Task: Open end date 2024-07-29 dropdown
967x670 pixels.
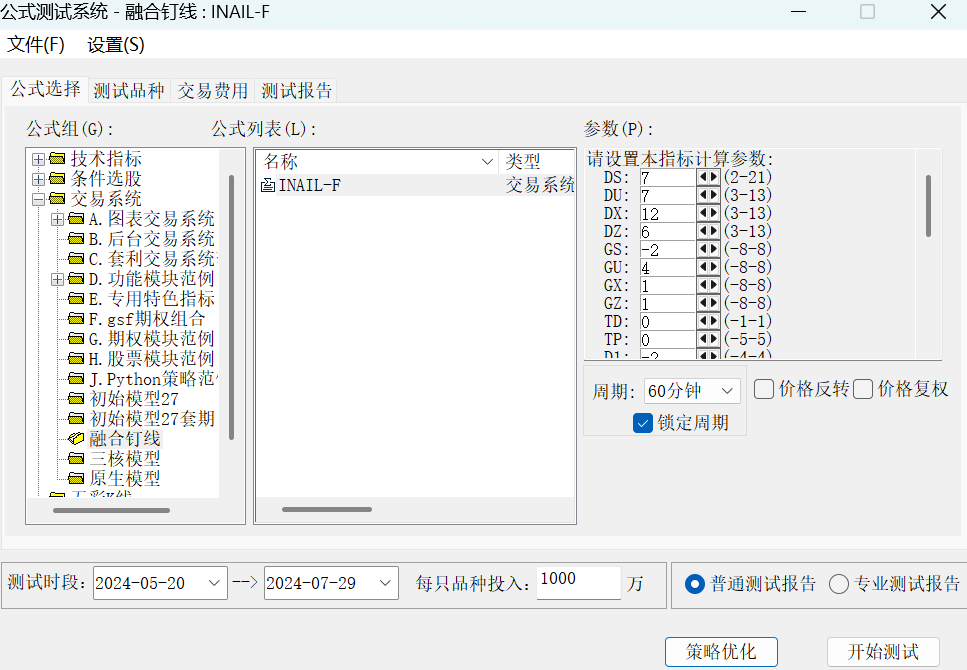Action: (x=385, y=583)
